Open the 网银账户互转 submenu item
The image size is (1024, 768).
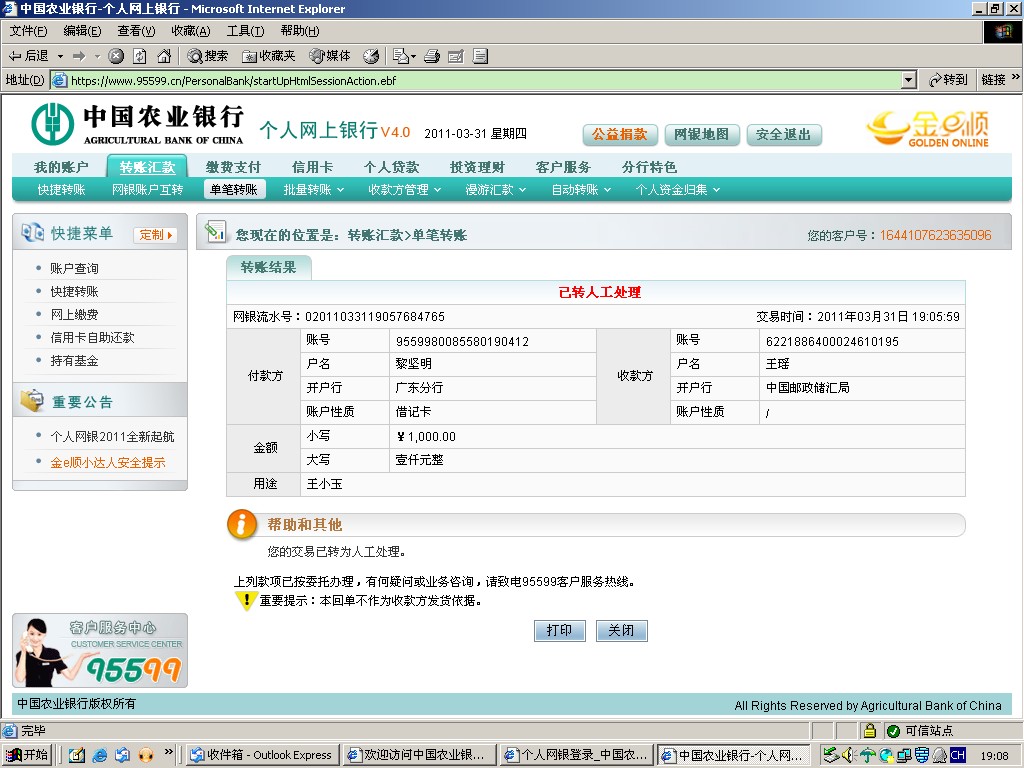click(148, 189)
